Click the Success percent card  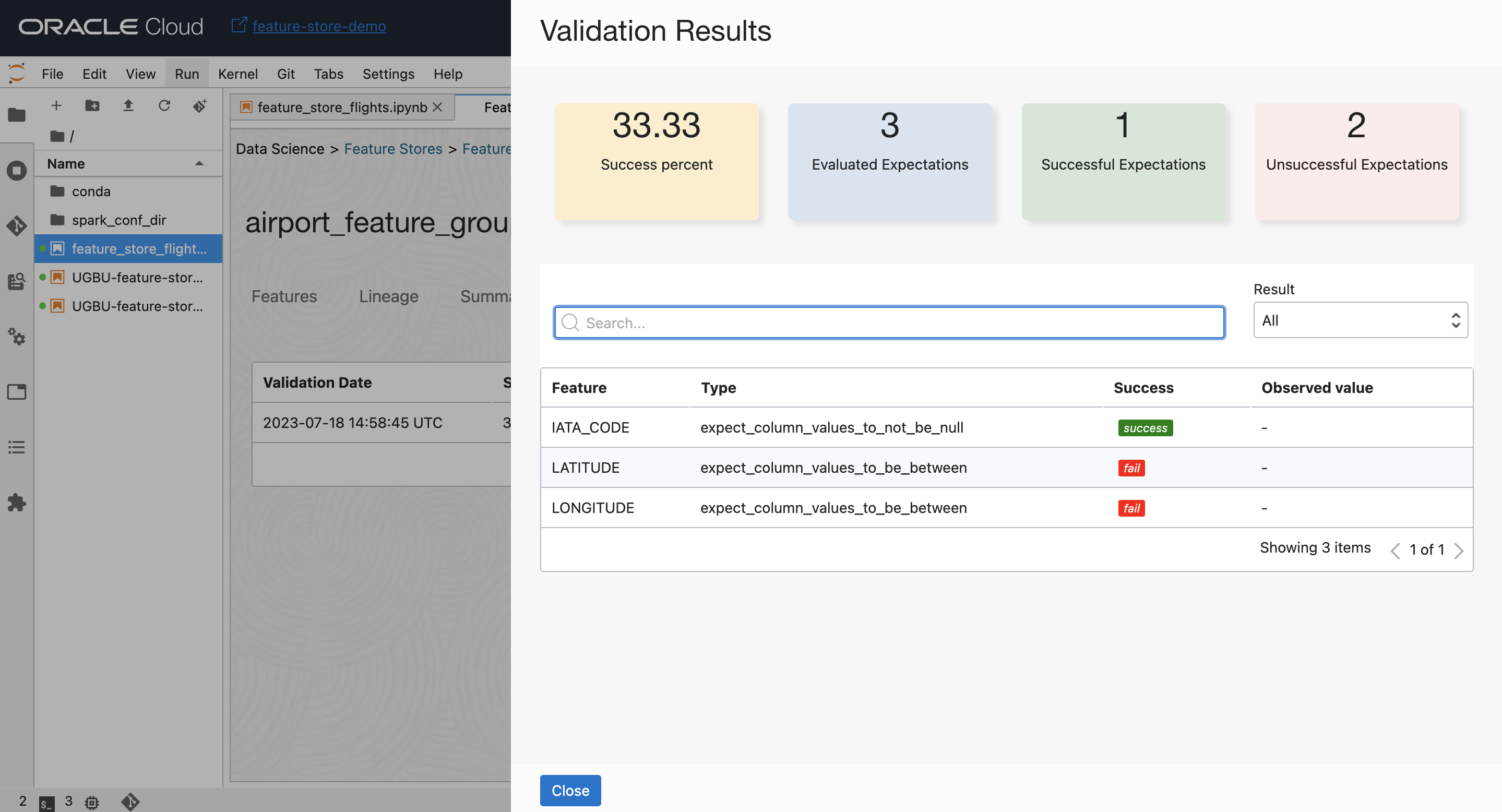[x=657, y=161]
